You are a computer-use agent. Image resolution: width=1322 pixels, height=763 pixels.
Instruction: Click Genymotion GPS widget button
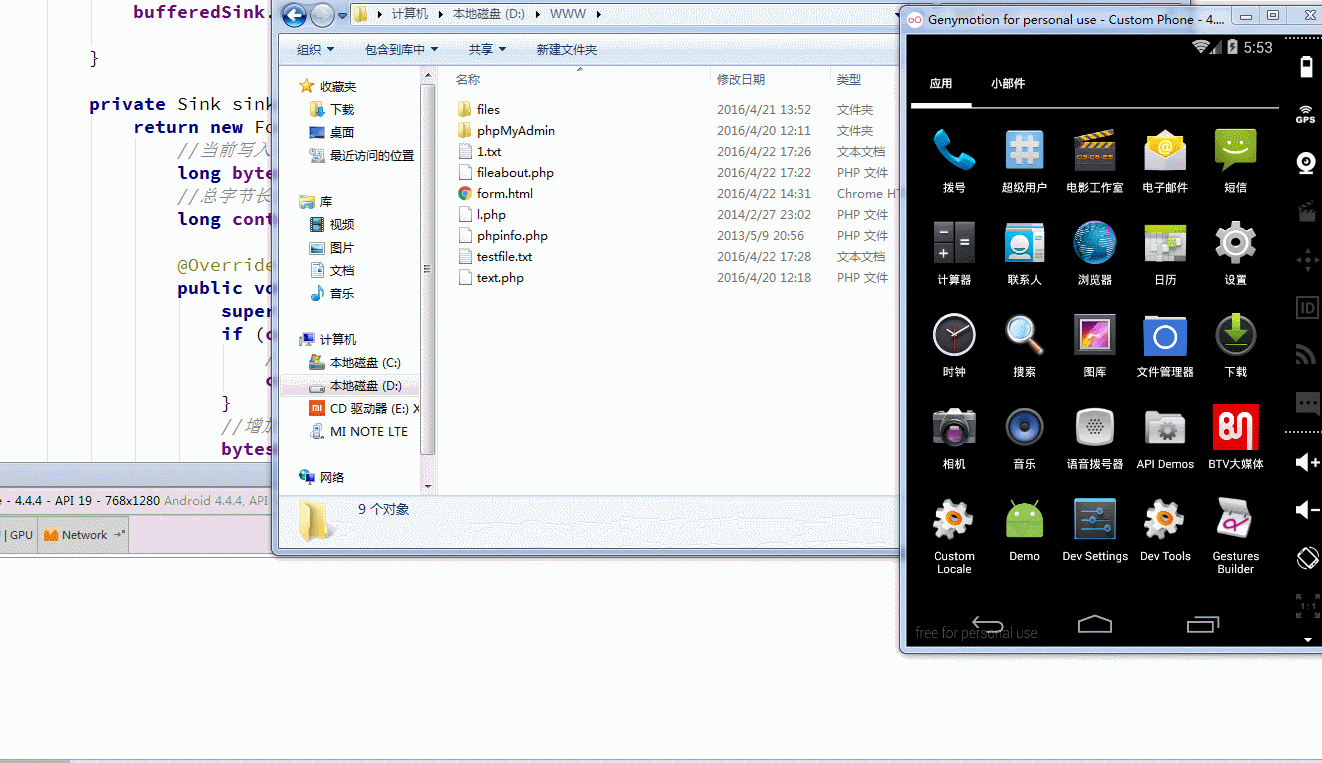coord(1306,113)
